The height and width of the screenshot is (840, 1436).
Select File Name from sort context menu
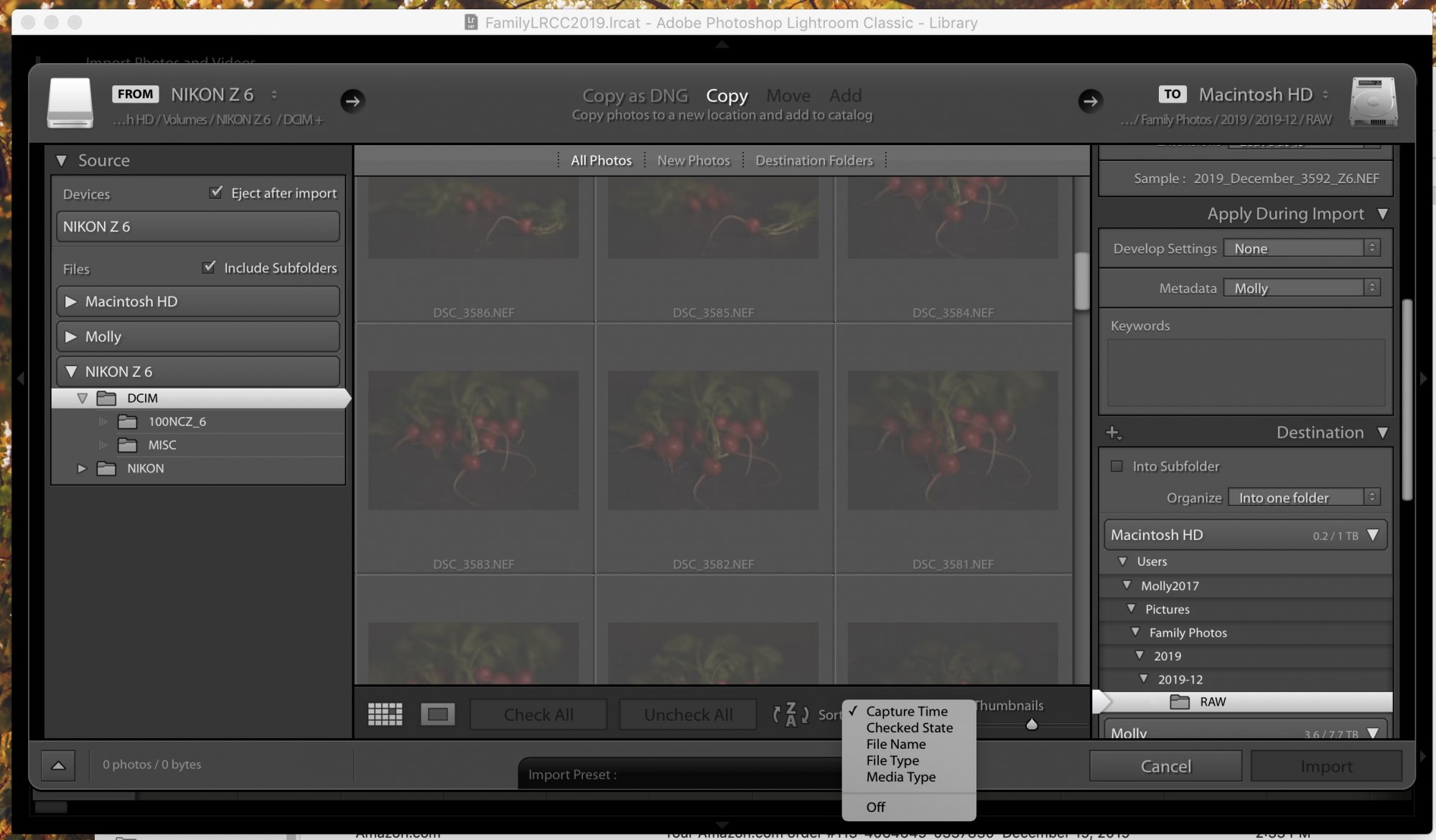click(893, 744)
